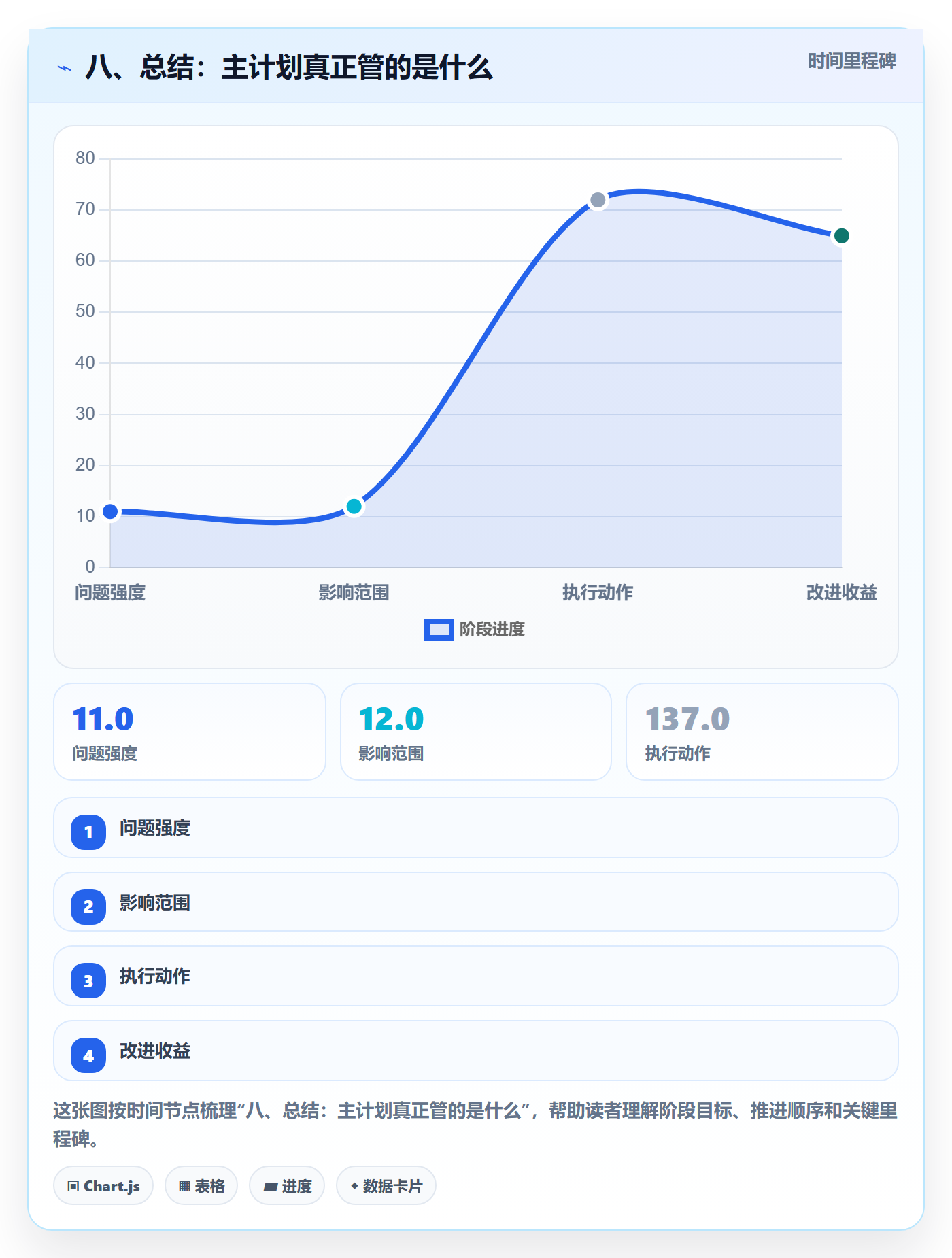The height and width of the screenshot is (1258, 952).
Task: Toggle the 阶段进度 legend series
Action: pos(475,630)
